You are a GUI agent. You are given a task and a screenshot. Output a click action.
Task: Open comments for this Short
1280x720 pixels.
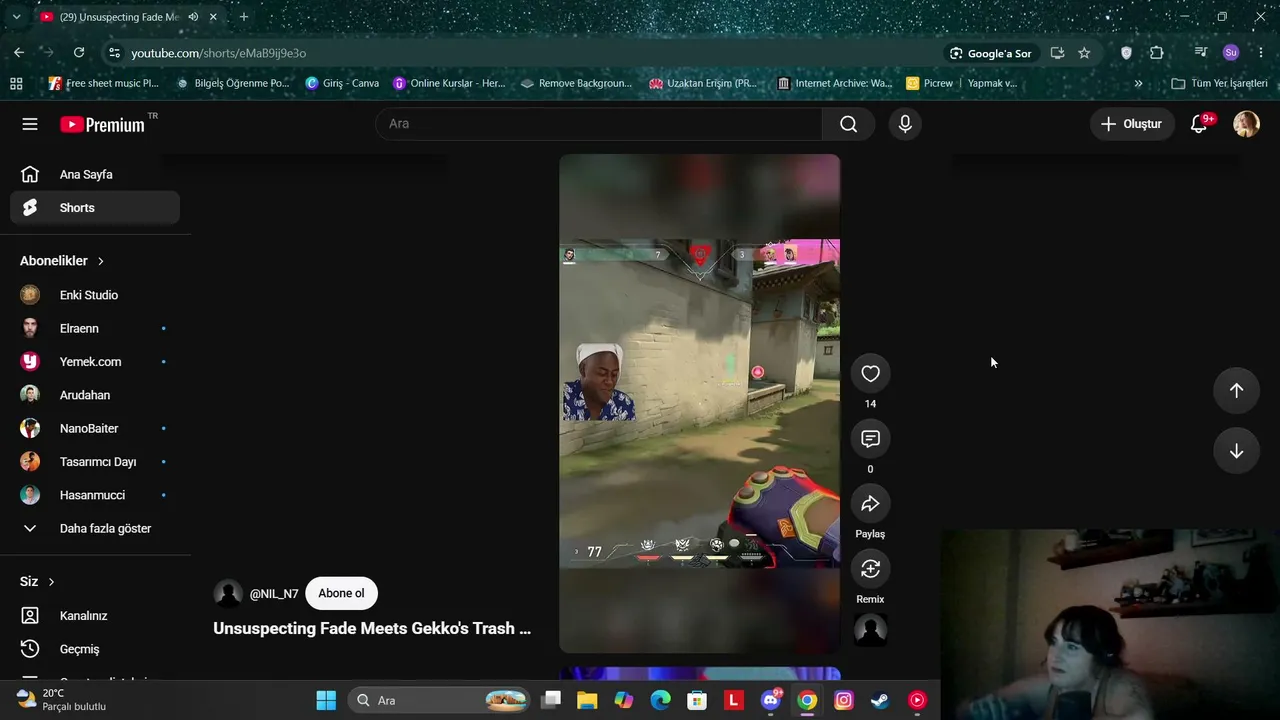click(870, 438)
